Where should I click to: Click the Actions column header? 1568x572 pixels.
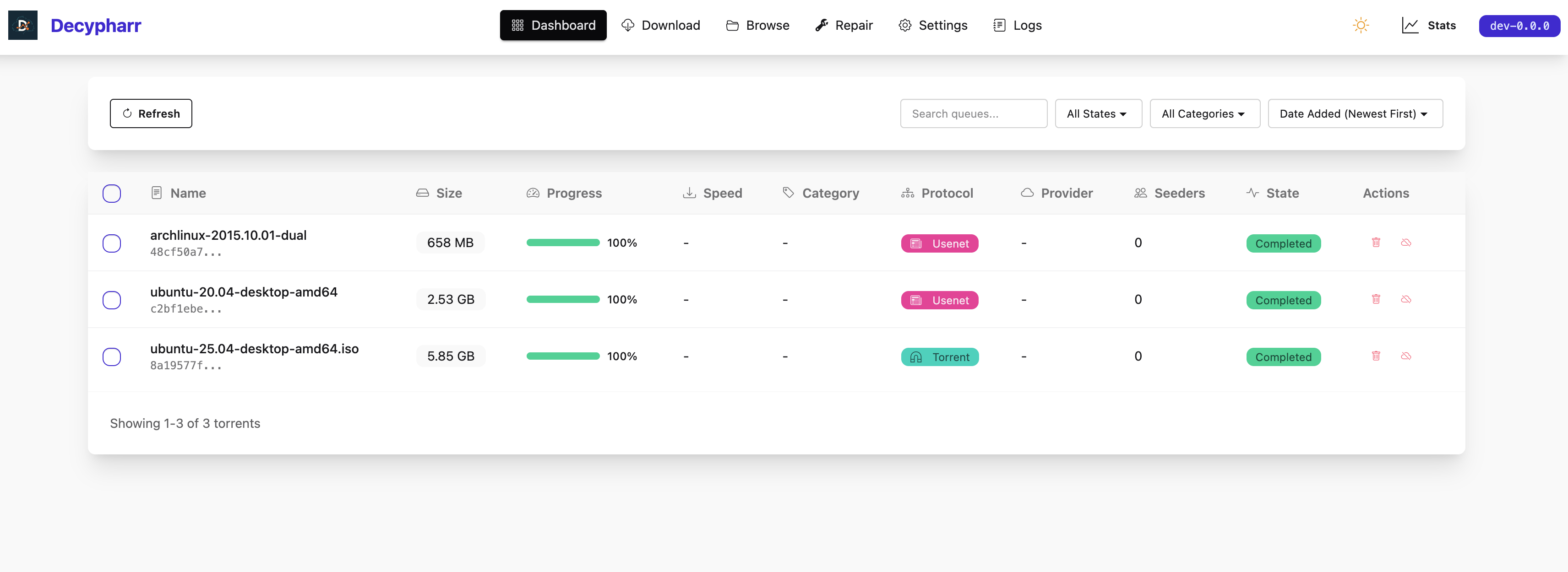(1385, 193)
